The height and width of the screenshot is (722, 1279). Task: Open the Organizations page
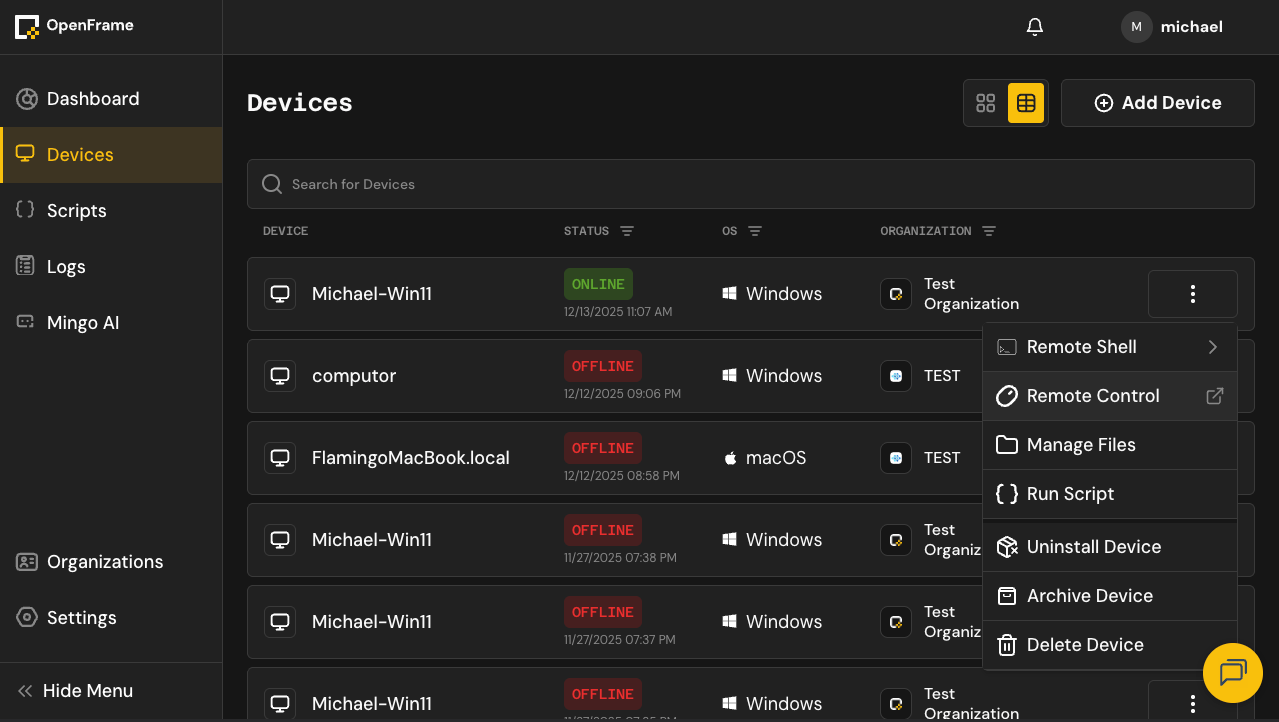pyautogui.click(x=111, y=562)
